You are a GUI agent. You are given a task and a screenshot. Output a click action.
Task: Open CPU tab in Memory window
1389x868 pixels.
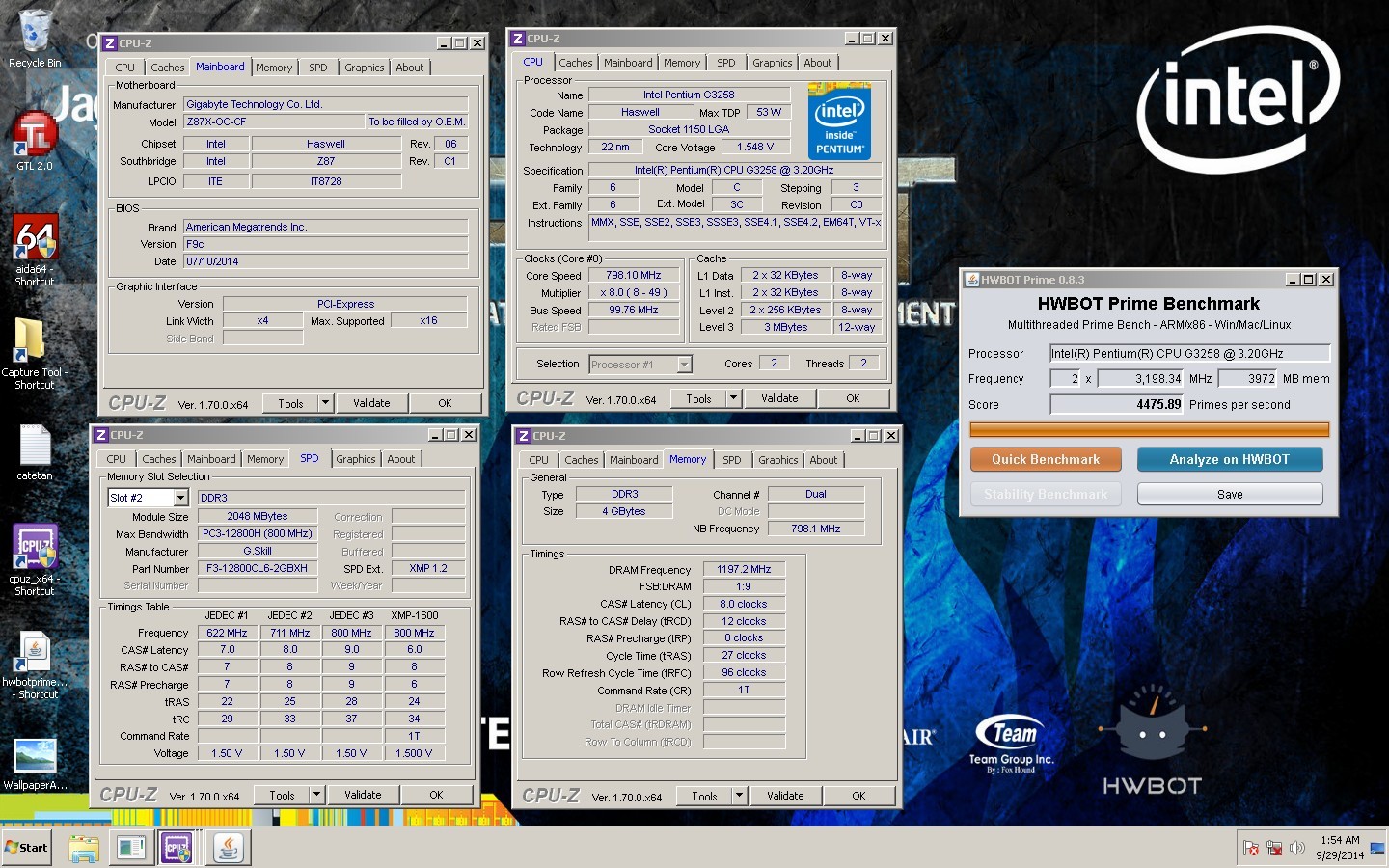538,460
